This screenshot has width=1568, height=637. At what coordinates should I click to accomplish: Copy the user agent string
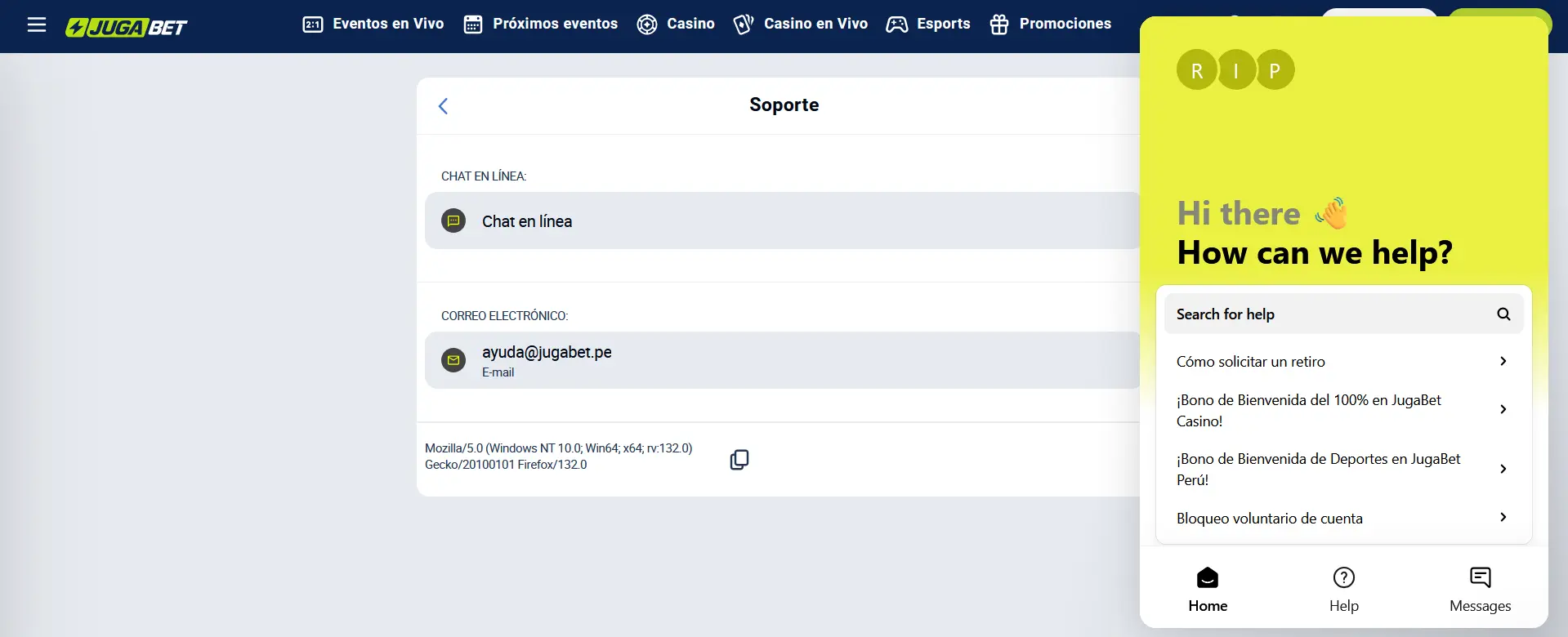[x=739, y=460]
